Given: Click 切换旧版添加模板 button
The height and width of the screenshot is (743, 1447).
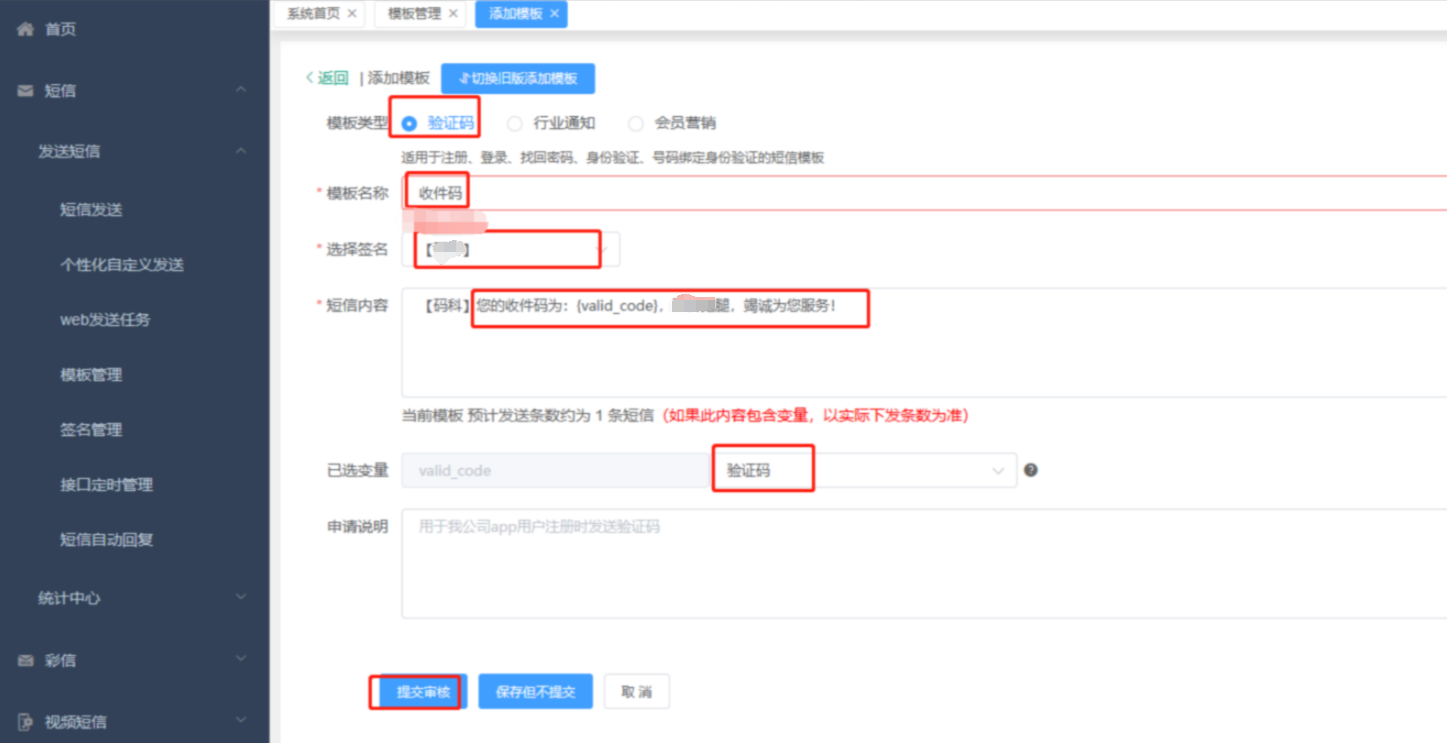Looking at the screenshot, I should click(518, 78).
